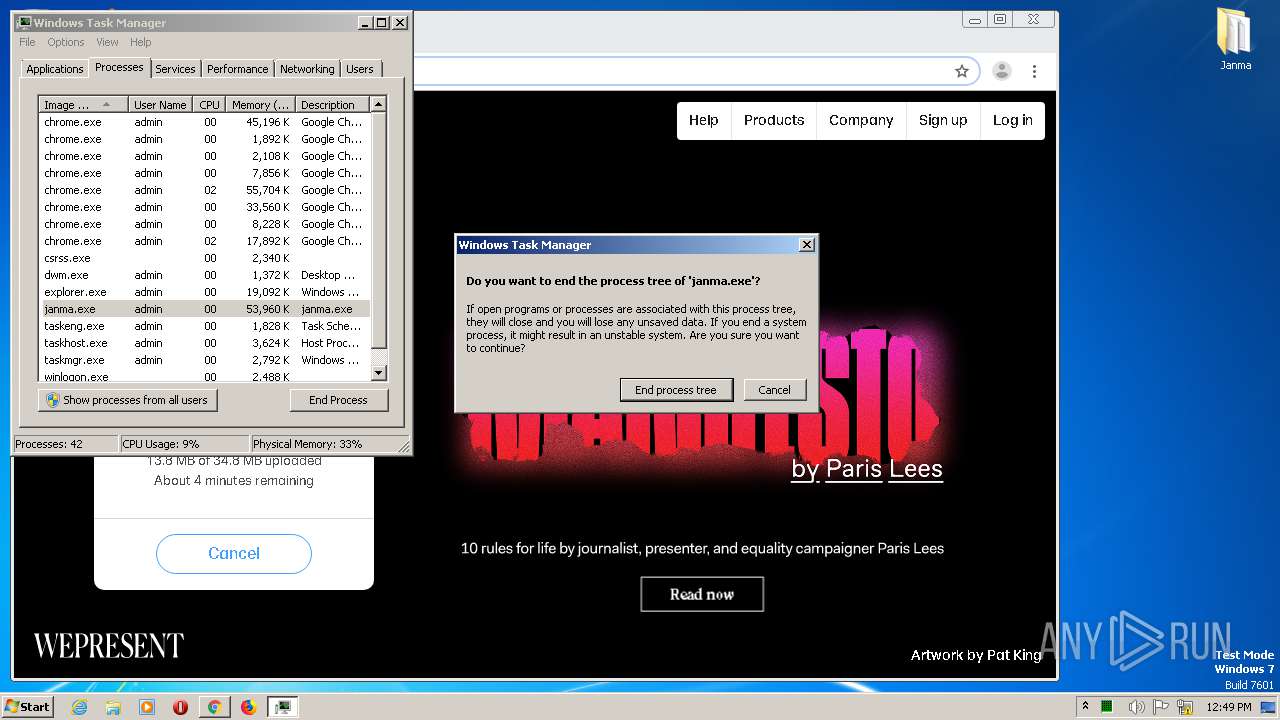Select Task Manager taskbar button
Screen dimensions: 1280x720
coord(283,707)
